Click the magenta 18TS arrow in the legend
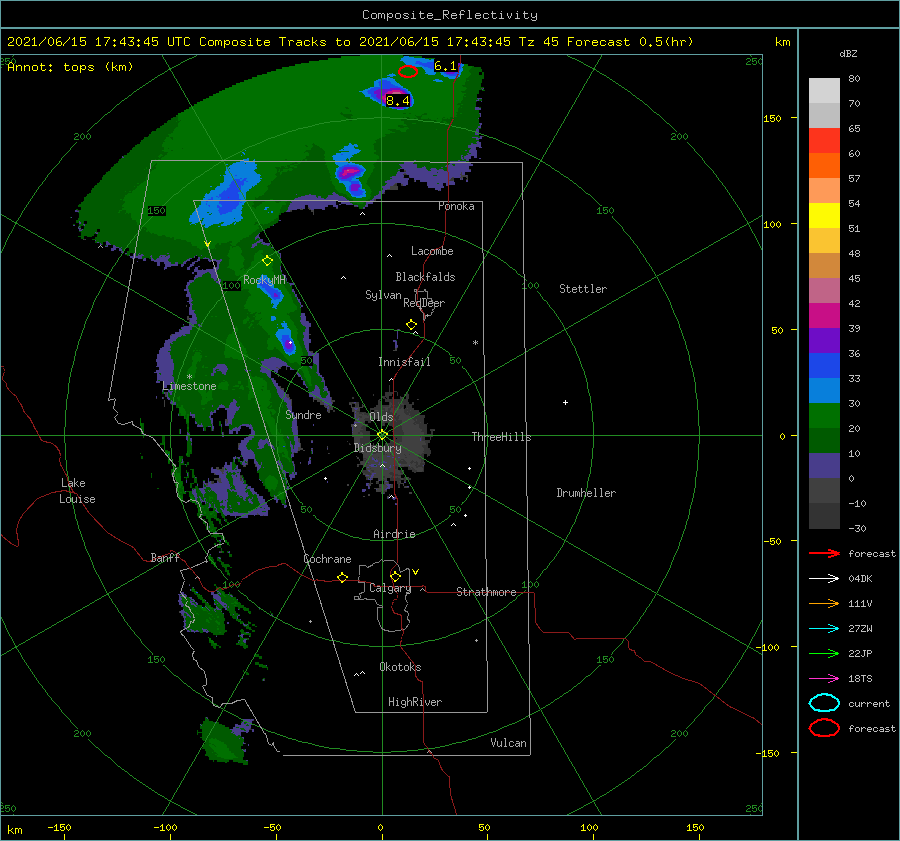This screenshot has height=841, width=900. click(x=824, y=679)
